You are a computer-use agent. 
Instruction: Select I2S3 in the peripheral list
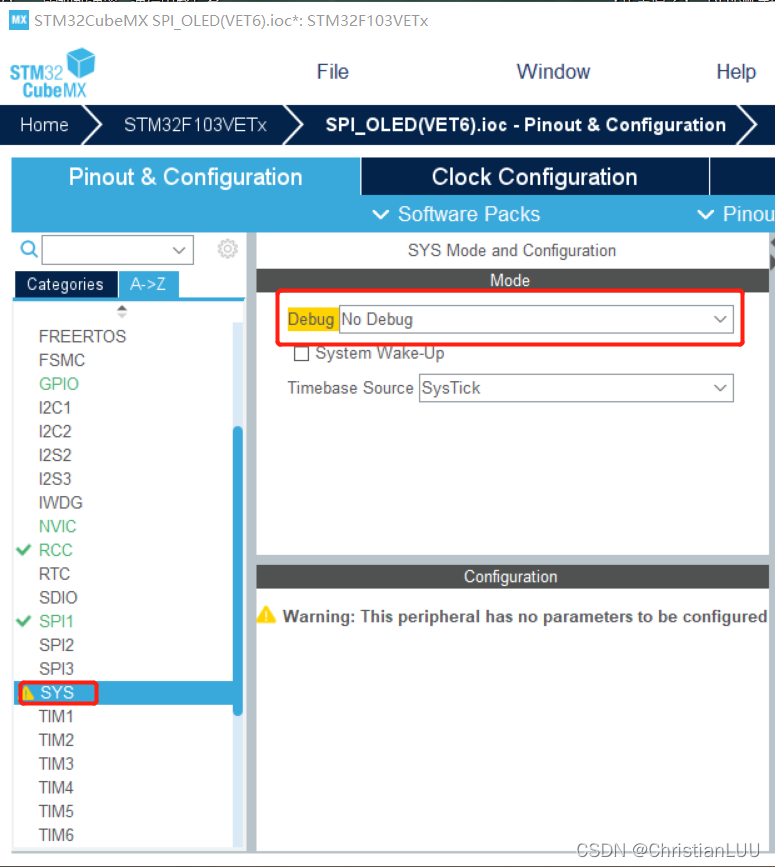tap(55, 479)
